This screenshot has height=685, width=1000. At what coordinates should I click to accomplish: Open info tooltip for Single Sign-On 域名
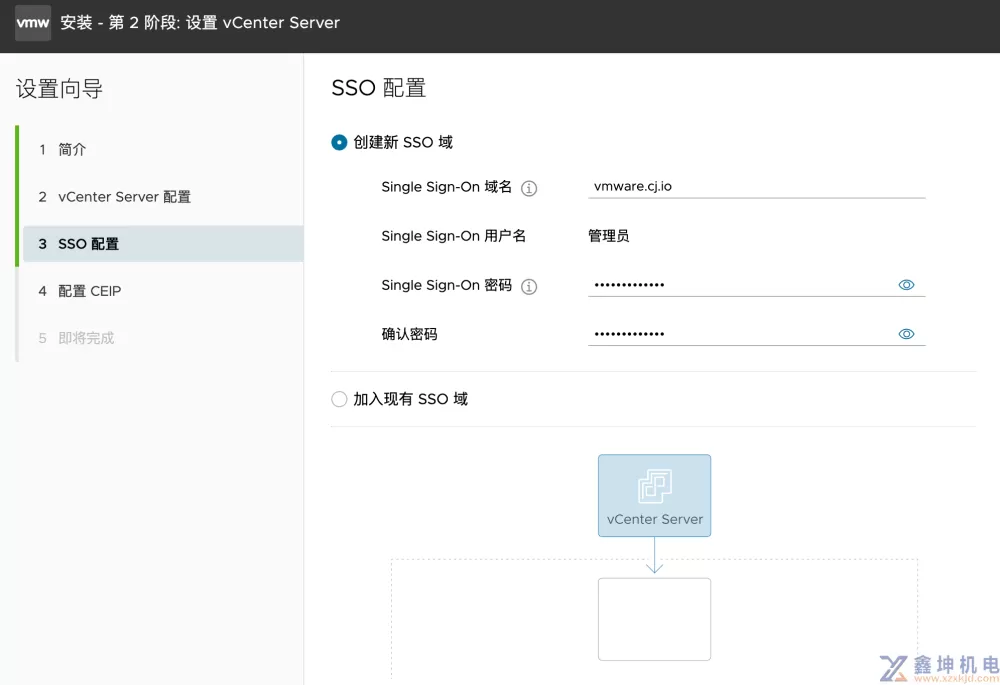coord(529,188)
